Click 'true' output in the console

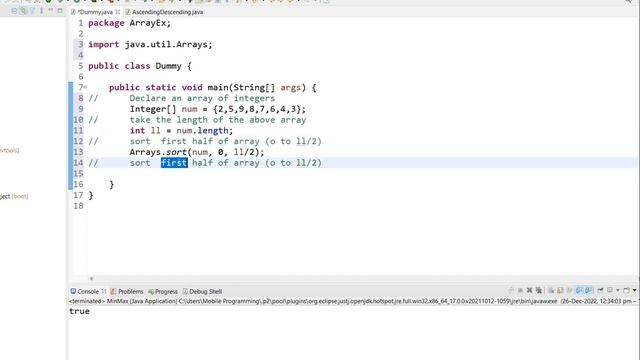[x=79, y=311]
